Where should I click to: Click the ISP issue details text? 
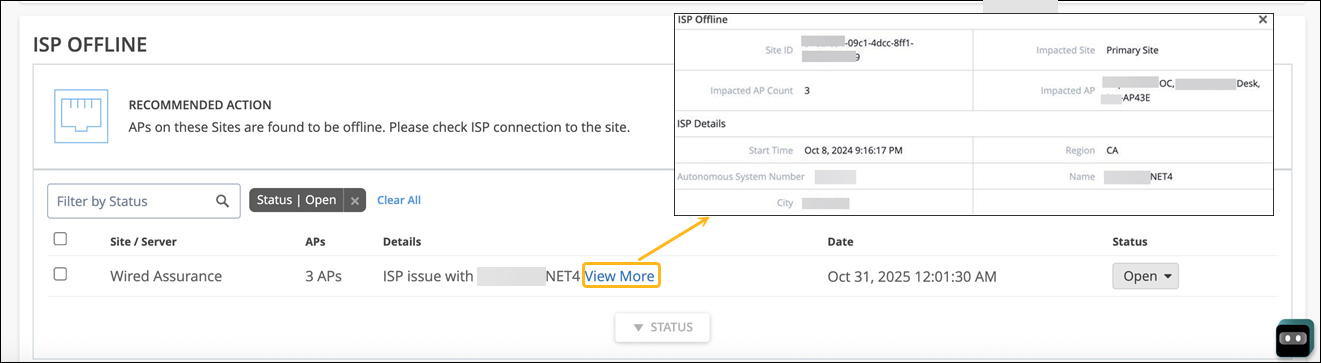point(481,276)
